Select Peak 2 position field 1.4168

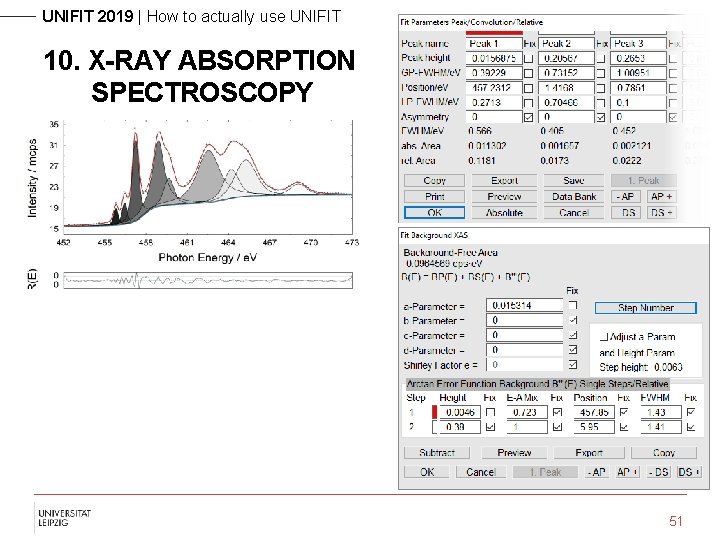click(x=566, y=88)
